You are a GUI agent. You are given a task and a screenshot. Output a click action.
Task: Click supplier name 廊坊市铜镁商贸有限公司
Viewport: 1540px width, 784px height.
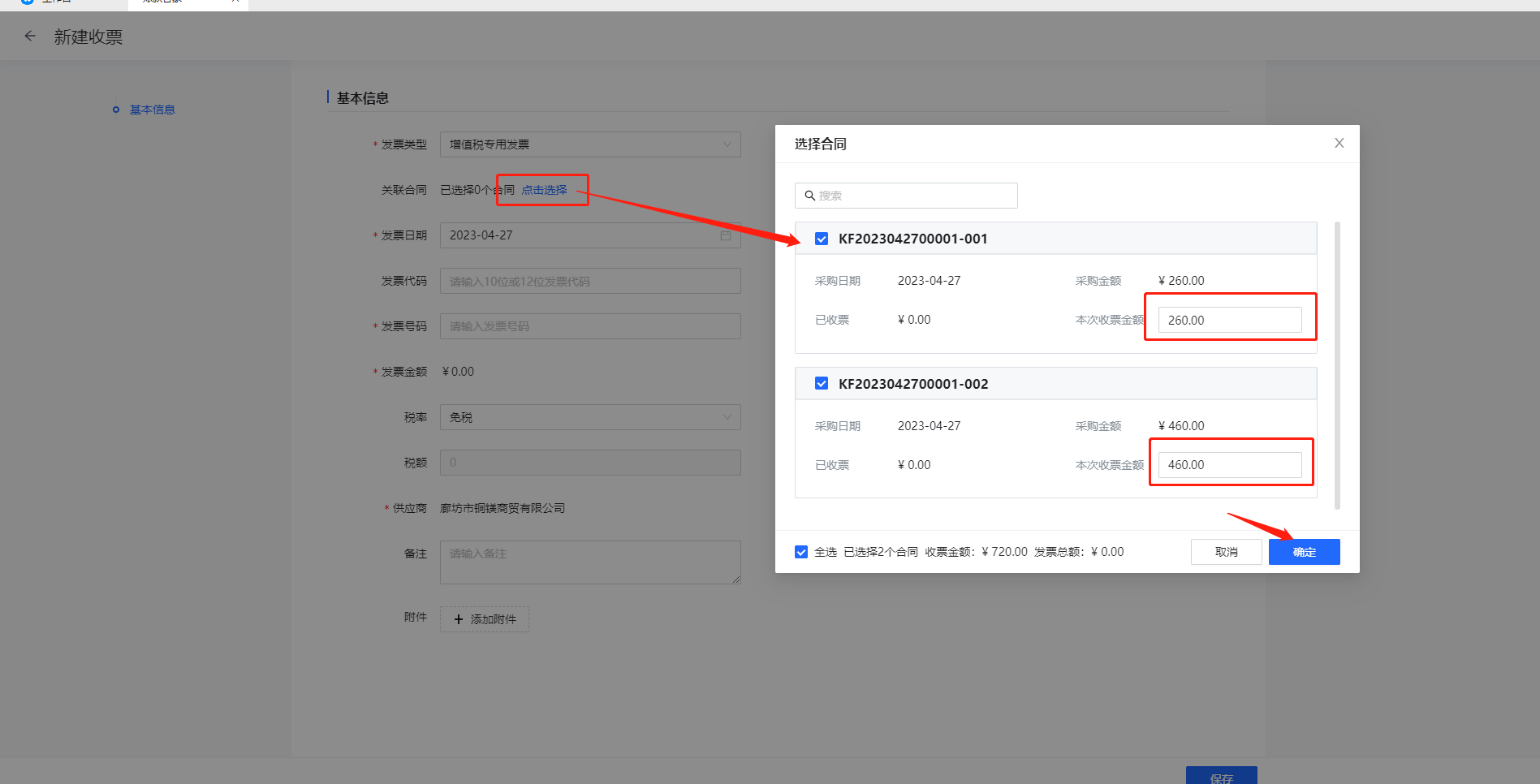[503, 508]
